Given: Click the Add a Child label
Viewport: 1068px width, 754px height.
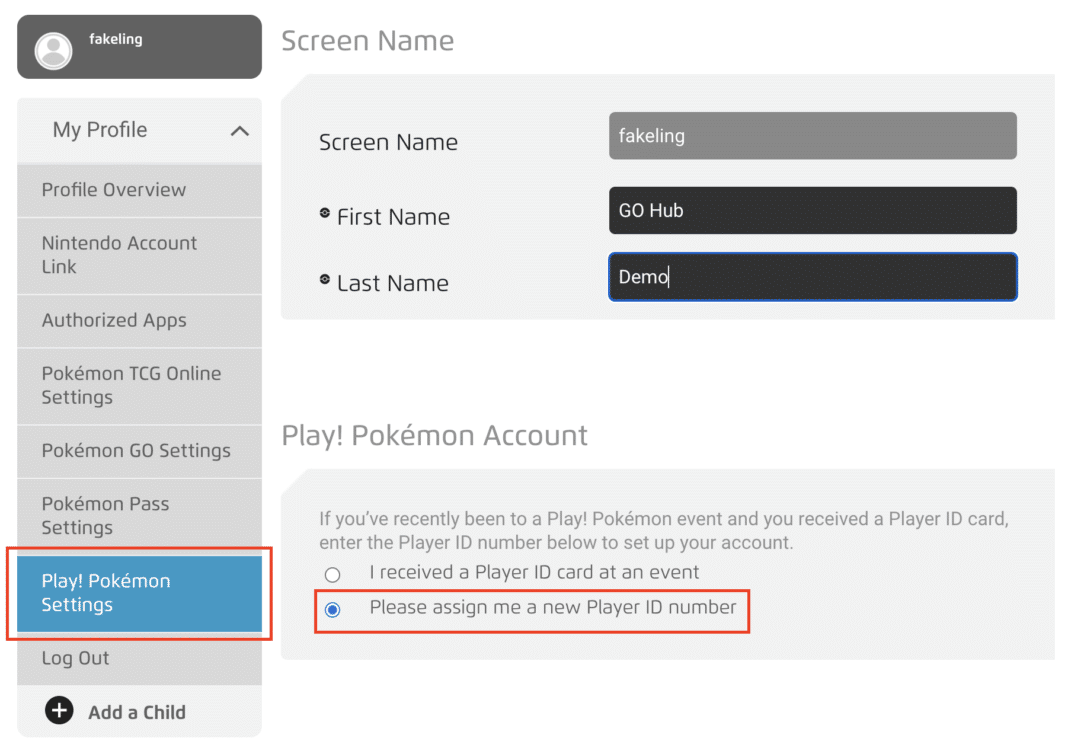Looking at the screenshot, I should coord(138,712).
